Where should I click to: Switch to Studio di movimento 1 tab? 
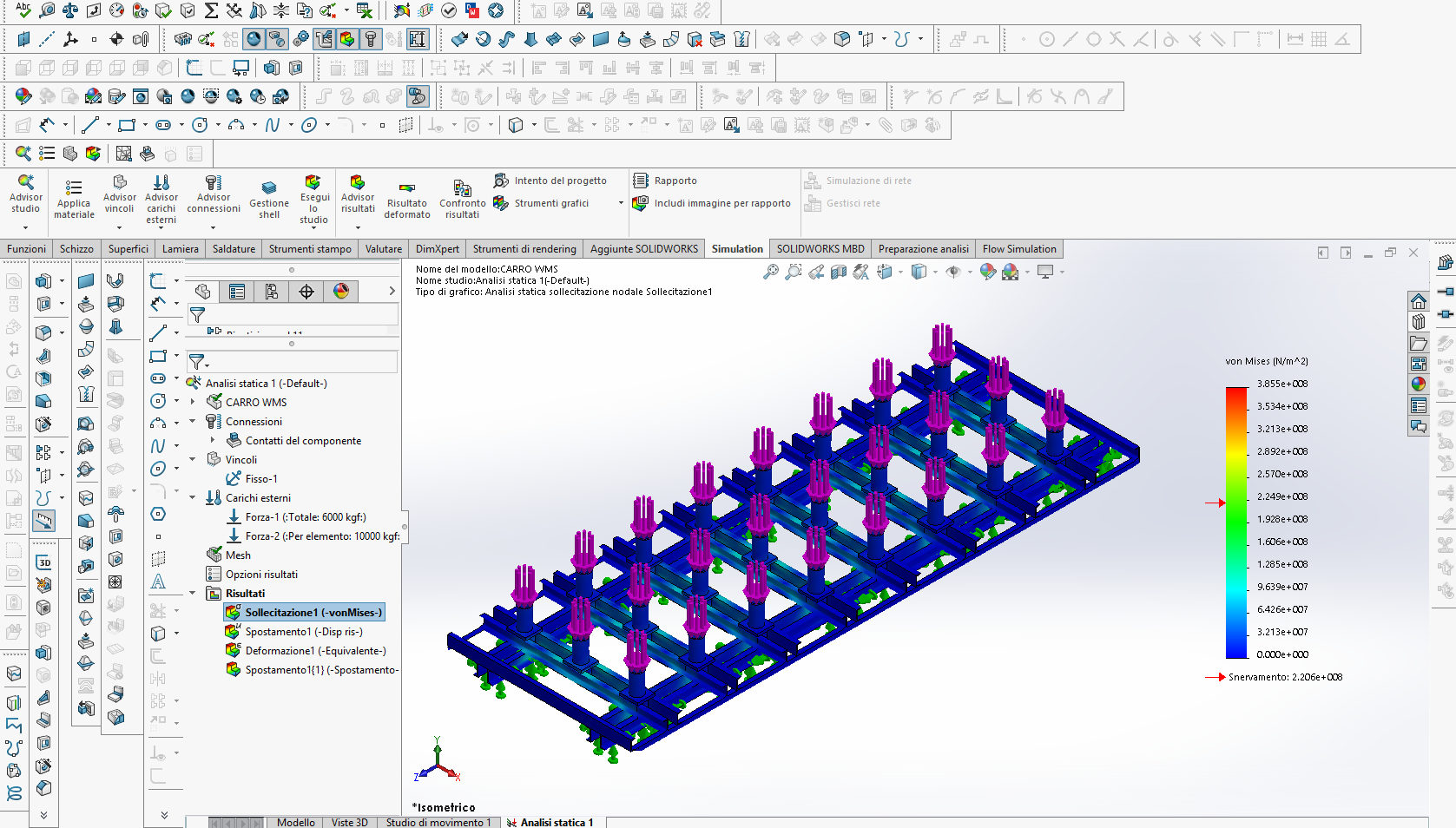[438, 822]
